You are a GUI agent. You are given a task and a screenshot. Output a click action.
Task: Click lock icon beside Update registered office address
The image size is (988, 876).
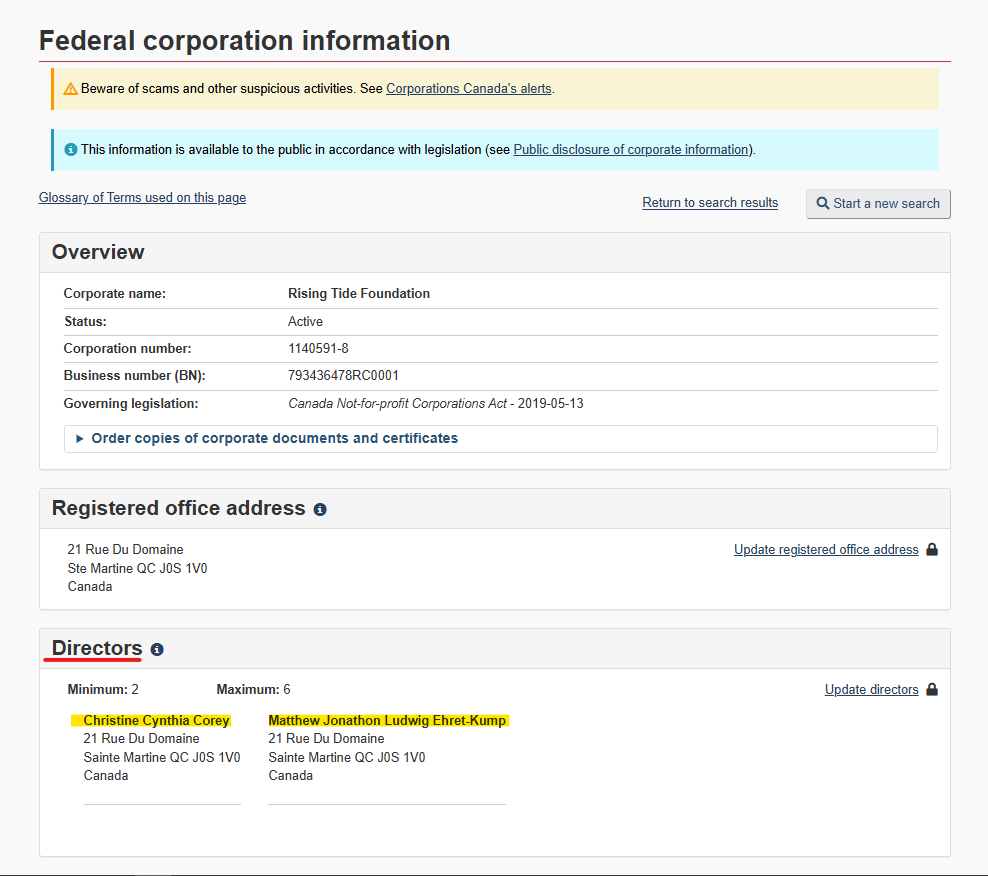(x=932, y=550)
